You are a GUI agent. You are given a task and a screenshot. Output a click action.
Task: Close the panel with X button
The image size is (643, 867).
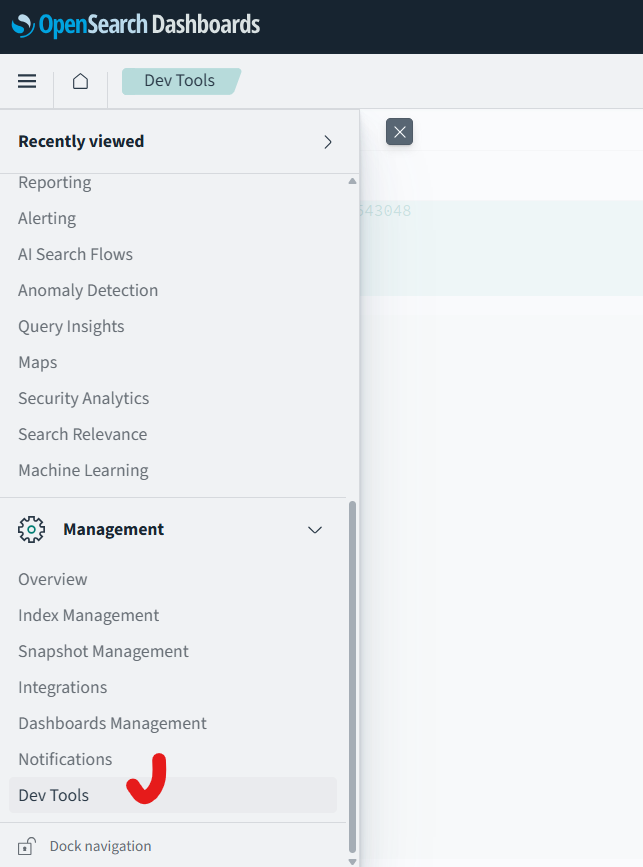(x=399, y=132)
